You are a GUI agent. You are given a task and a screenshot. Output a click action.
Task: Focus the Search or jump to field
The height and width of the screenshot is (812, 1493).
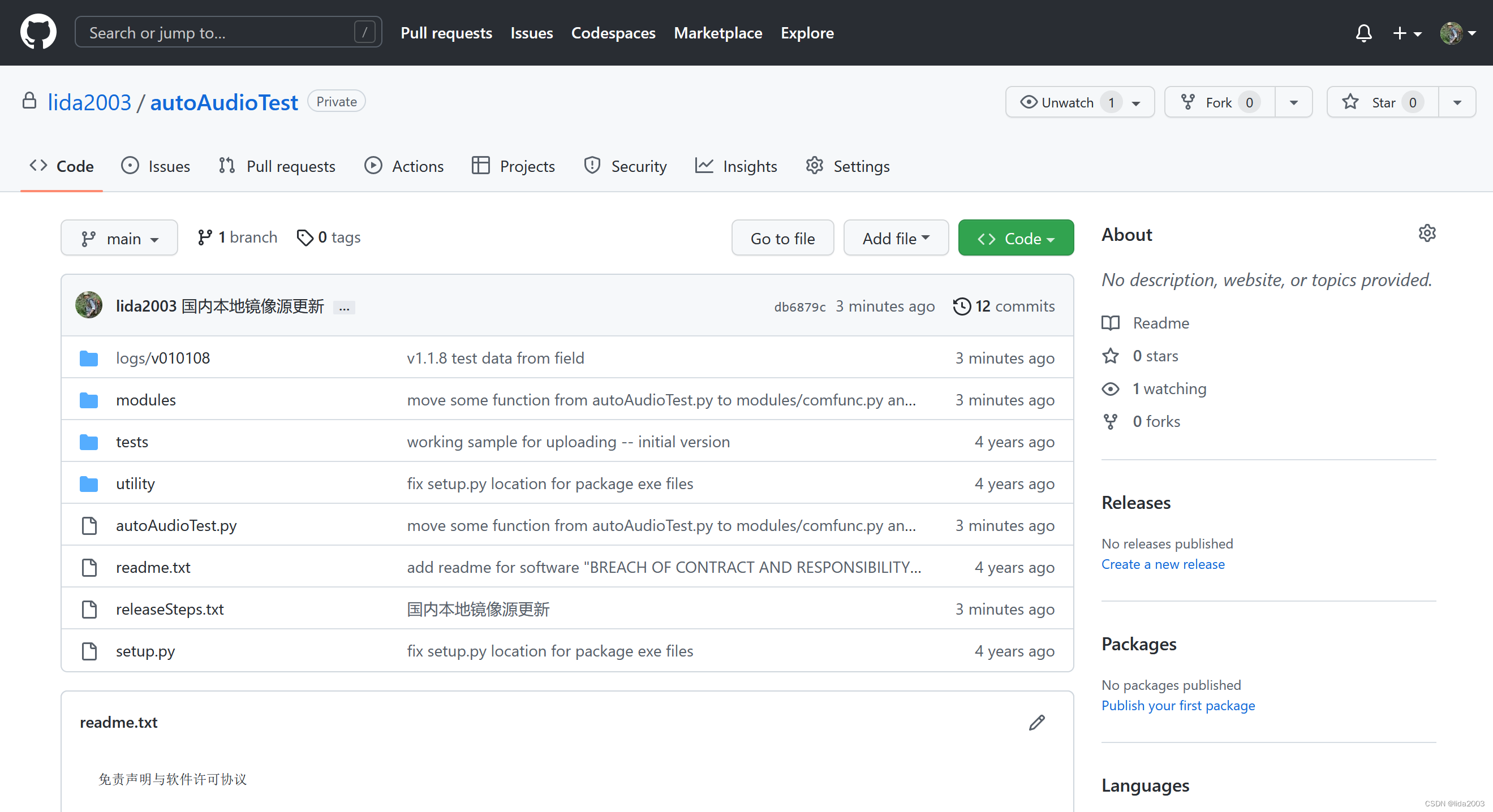[220, 33]
